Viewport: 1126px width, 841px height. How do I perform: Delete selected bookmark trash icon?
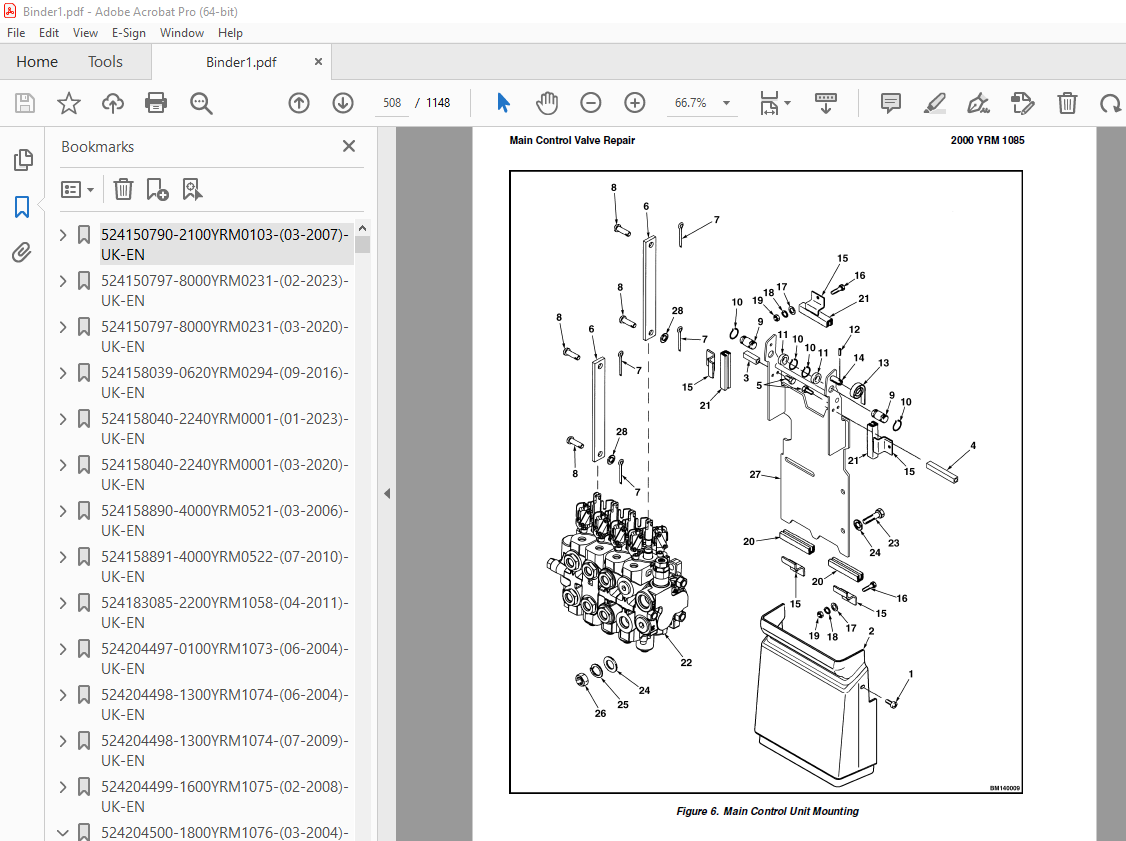[x=124, y=190]
